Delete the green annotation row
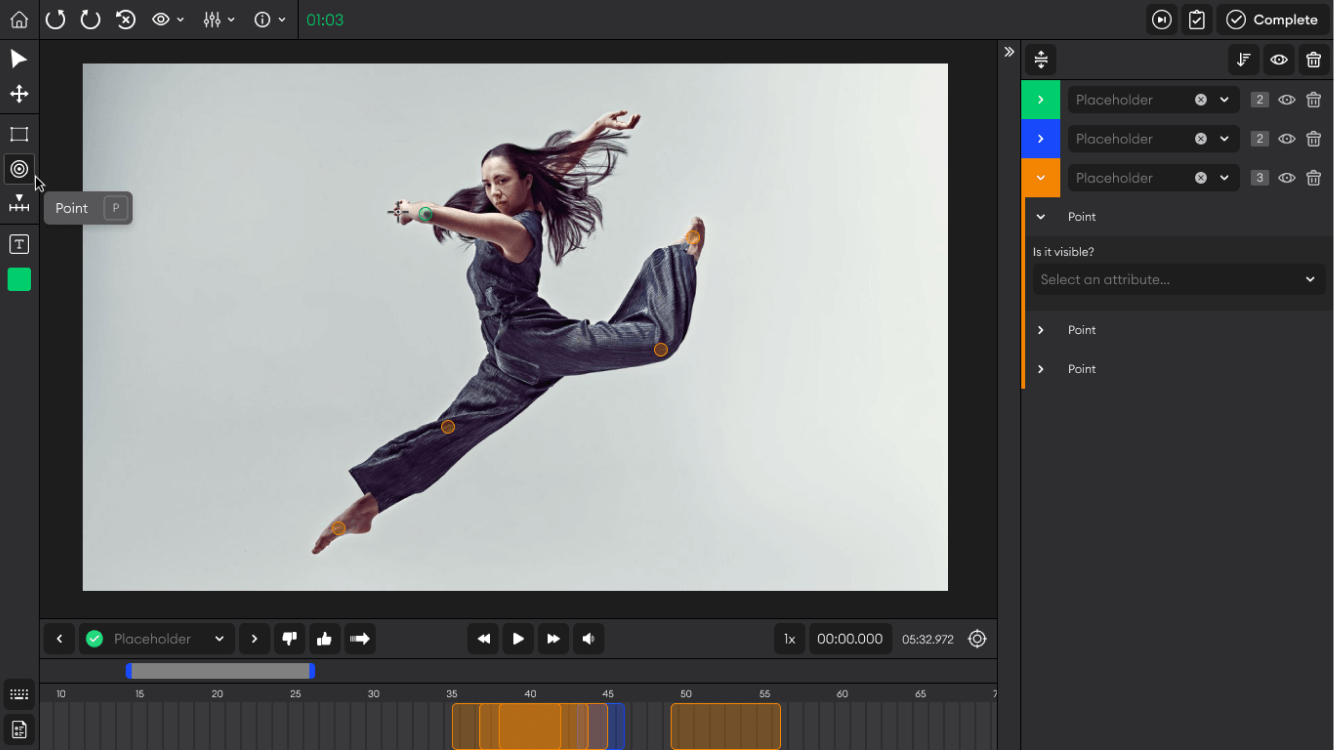Viewport: 1334px width, 750px height. click(x=1314, y=100)
